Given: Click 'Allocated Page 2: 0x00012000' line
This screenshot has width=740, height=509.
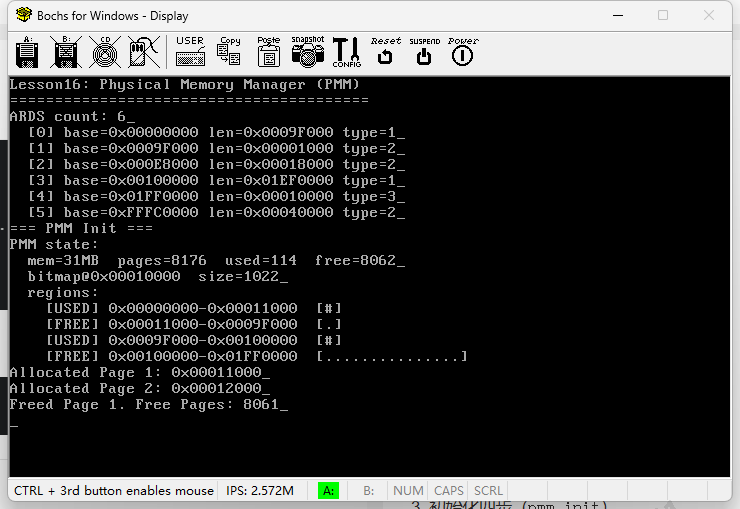Looking at the screenshot, I should pos(140,389).
